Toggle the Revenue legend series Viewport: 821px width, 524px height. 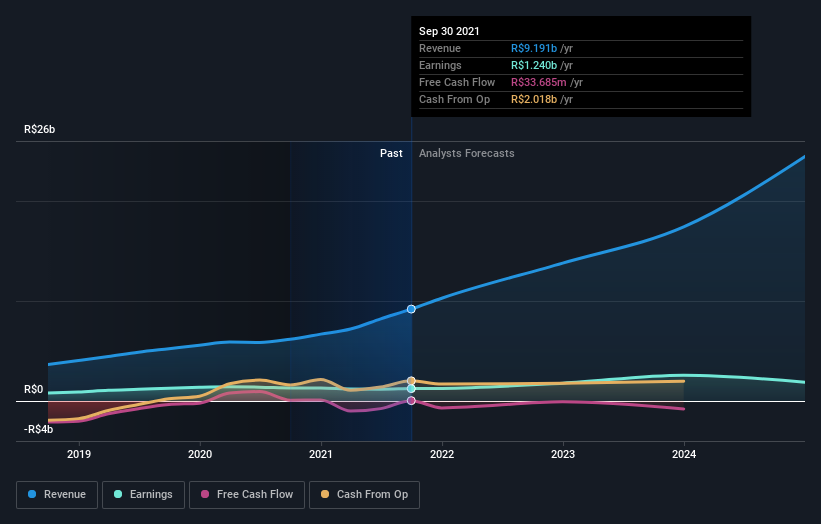(x=57, y=495)
